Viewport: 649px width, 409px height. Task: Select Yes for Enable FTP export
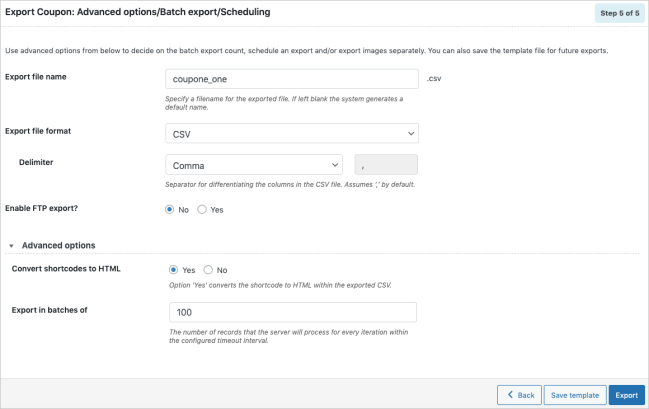[x=203, y=209]
